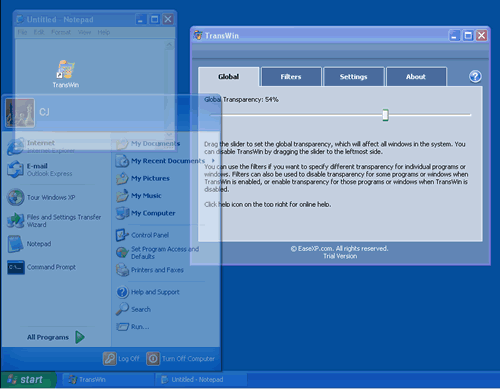The width and height of the screenshot is (500, 389).
Task: Open the About tab
Action: pyautogui.click(x=416, y=77)
